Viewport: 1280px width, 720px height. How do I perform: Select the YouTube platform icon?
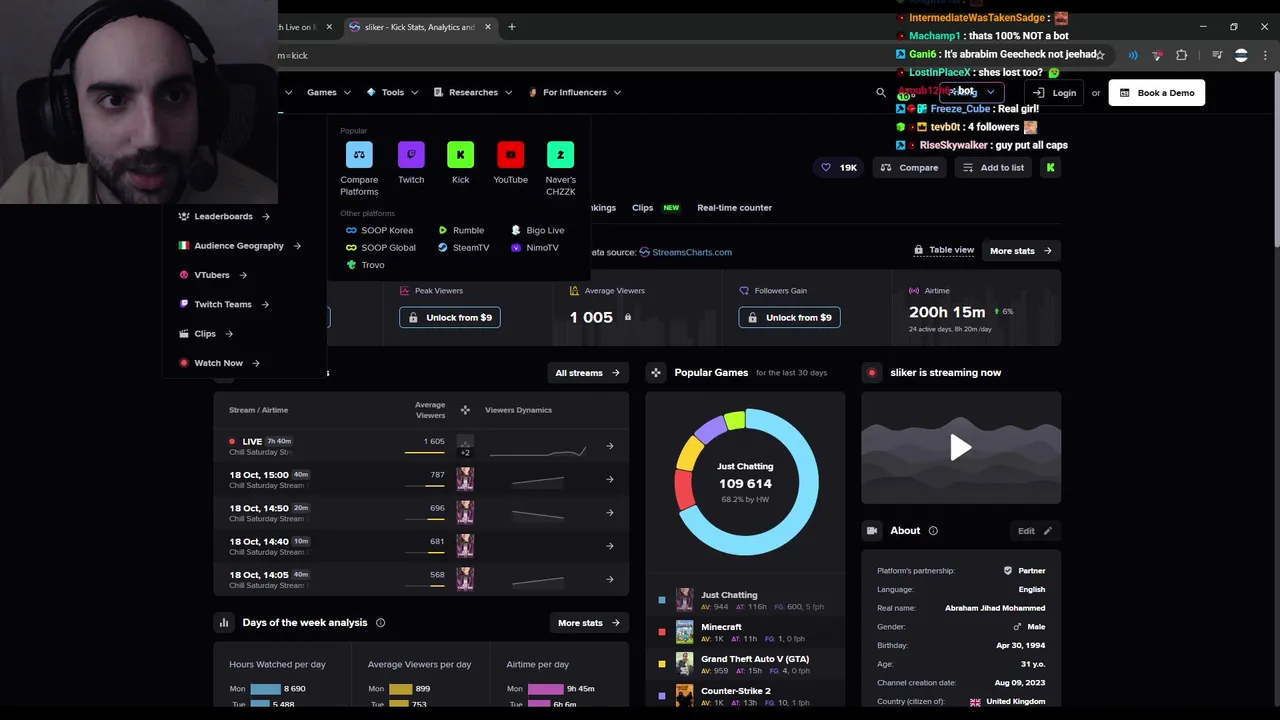[510, 155]
